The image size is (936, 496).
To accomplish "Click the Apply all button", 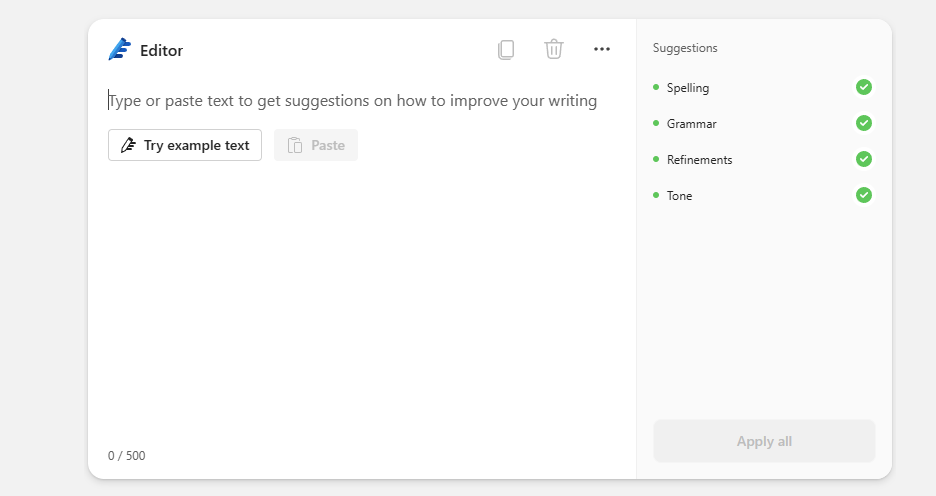I will point(764,441).
